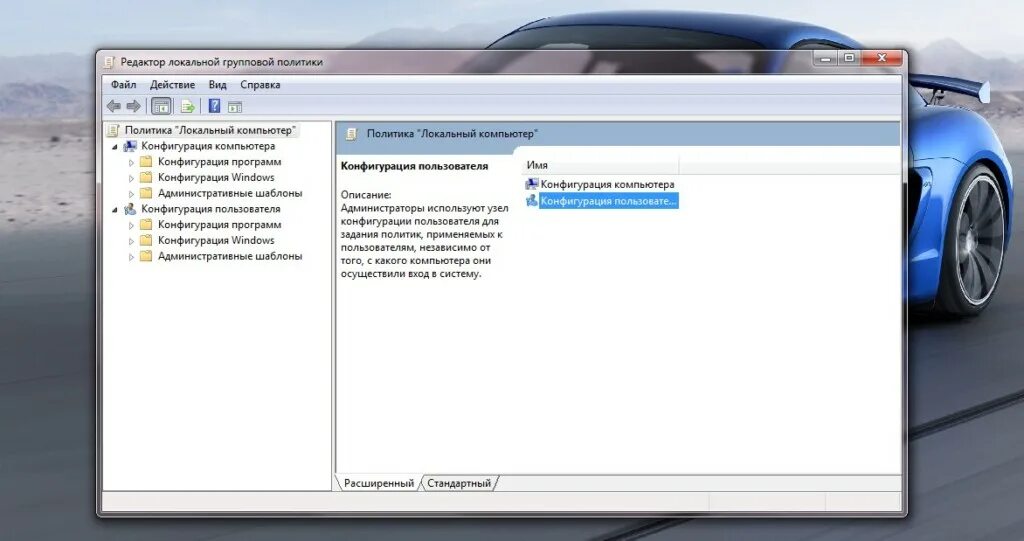Select Конфигурация компьютера in the list pane
1024x541 pixels.
tap(607, 184)
